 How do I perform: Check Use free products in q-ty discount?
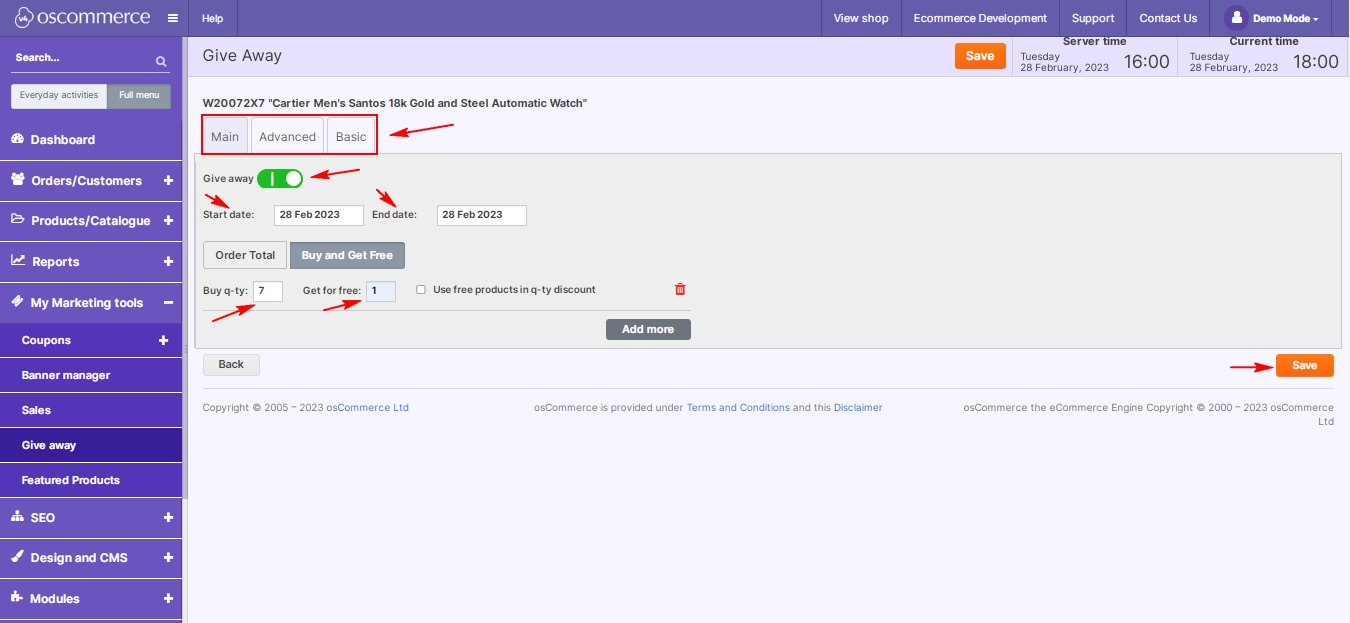[421, 290]
